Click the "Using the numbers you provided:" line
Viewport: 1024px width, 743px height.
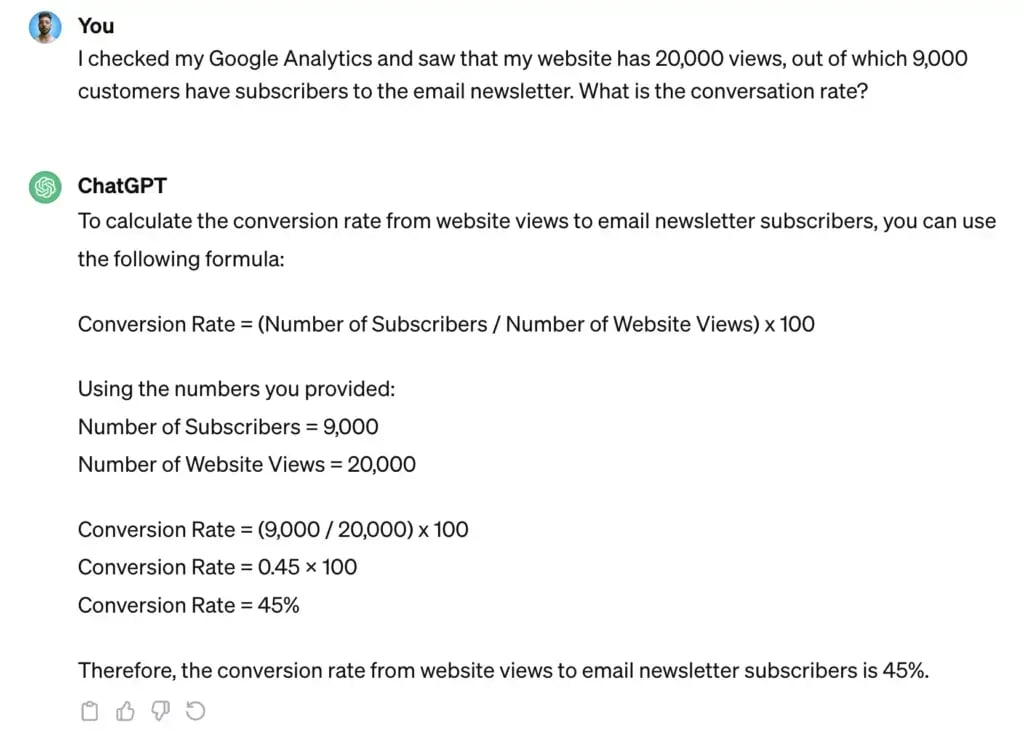(236, 388)
